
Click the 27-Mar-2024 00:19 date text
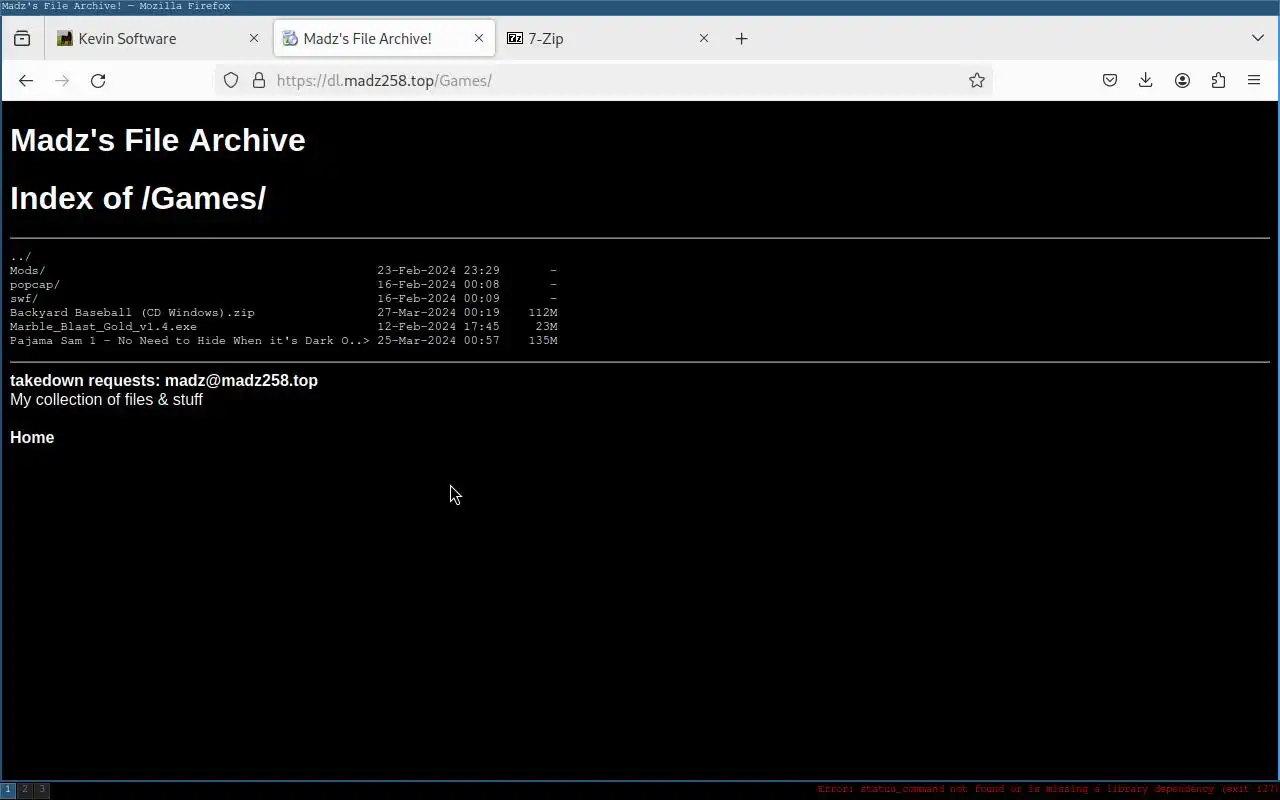438,312
